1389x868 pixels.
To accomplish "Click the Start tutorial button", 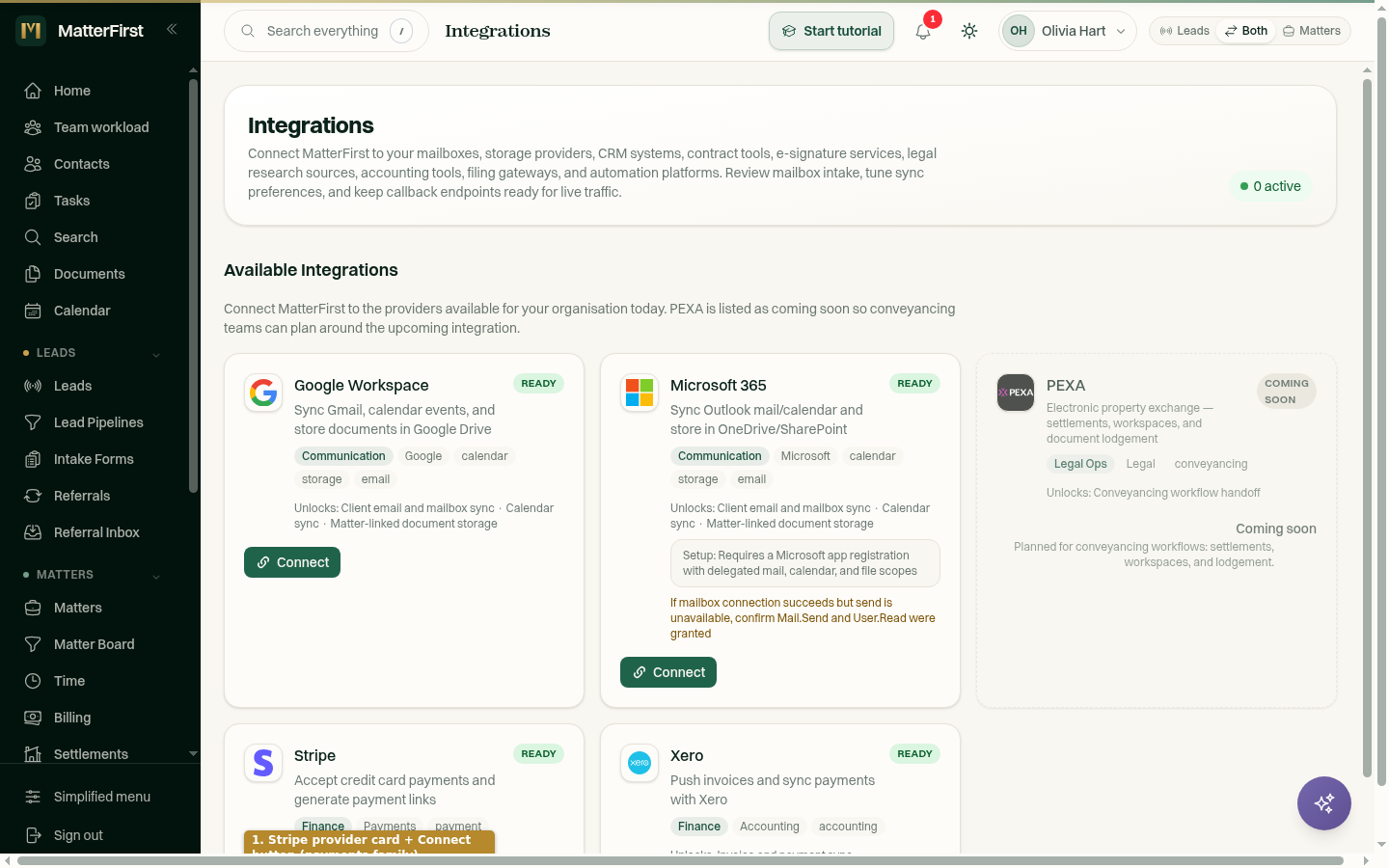I will [831, 31].
